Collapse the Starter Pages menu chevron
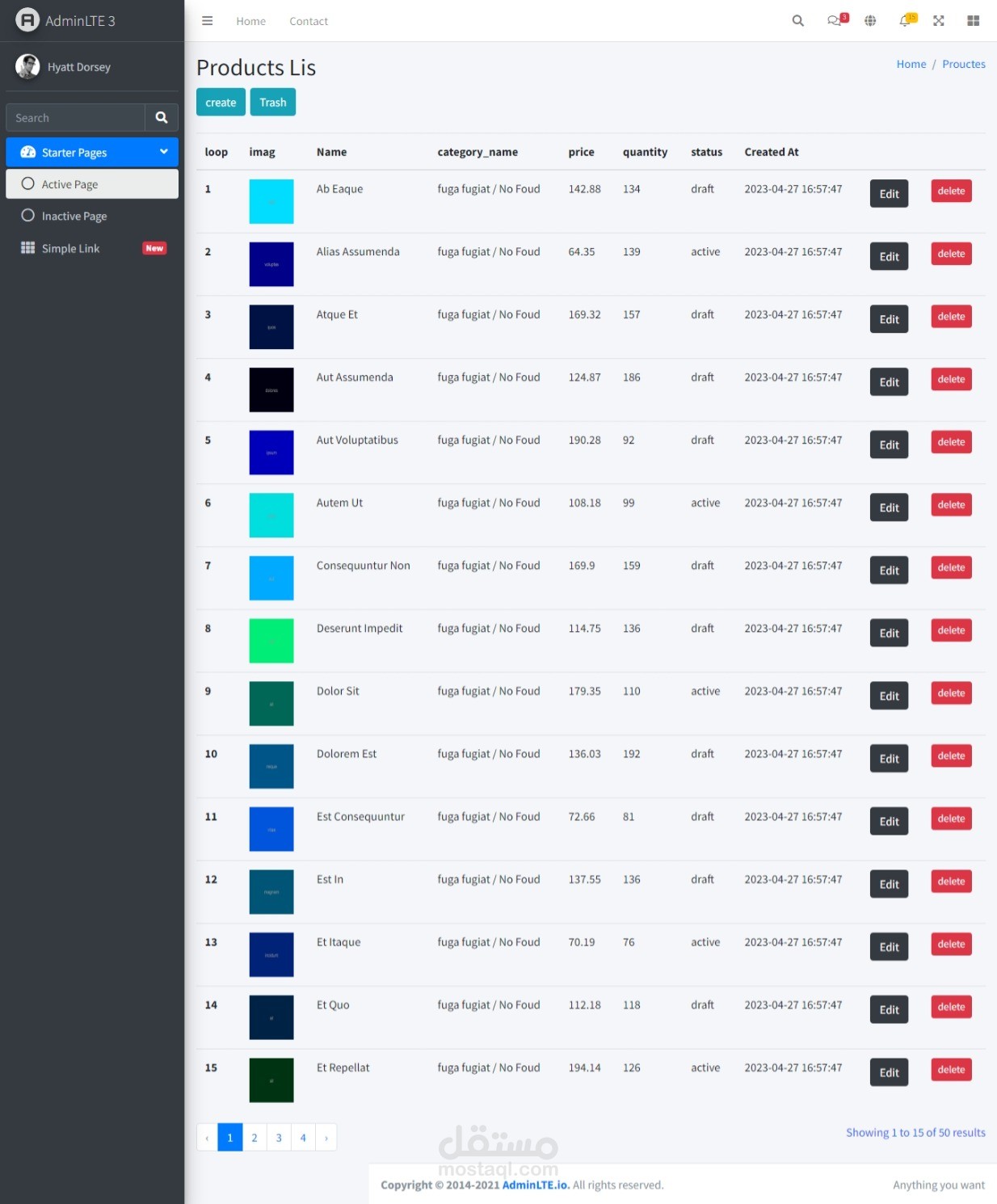The image size is (997, 1204). (x=164, y=152)
